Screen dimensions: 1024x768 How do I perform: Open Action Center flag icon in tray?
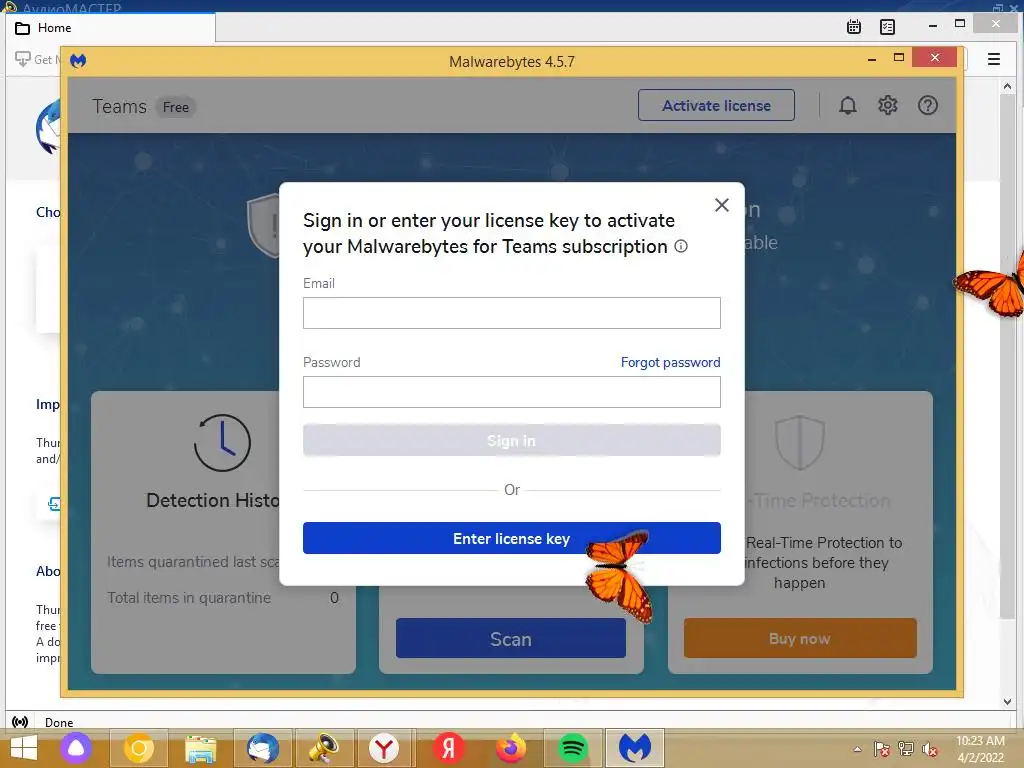click(x=882, y=749)
